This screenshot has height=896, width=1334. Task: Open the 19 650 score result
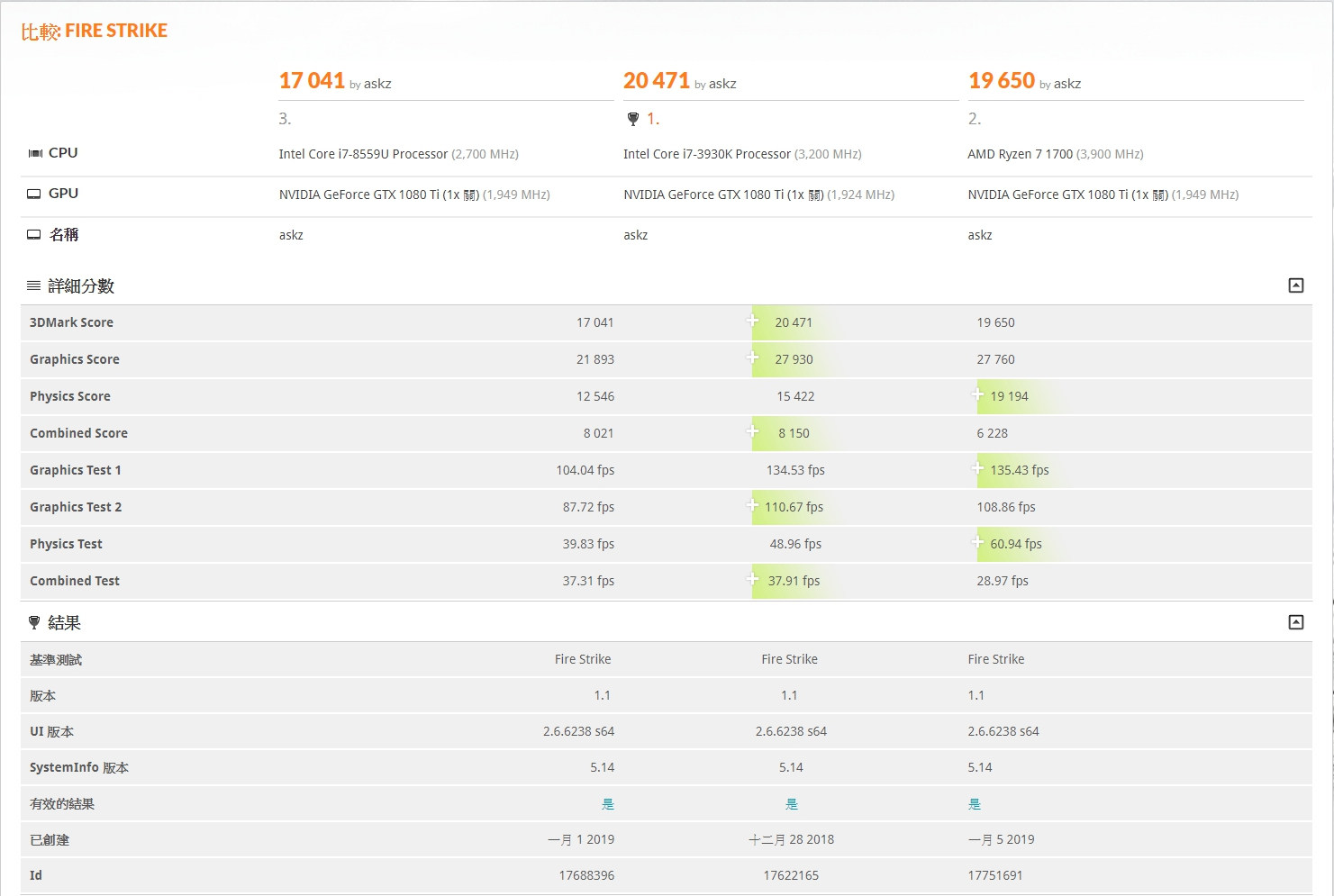pyautogui.click(x=1001, y=81)
